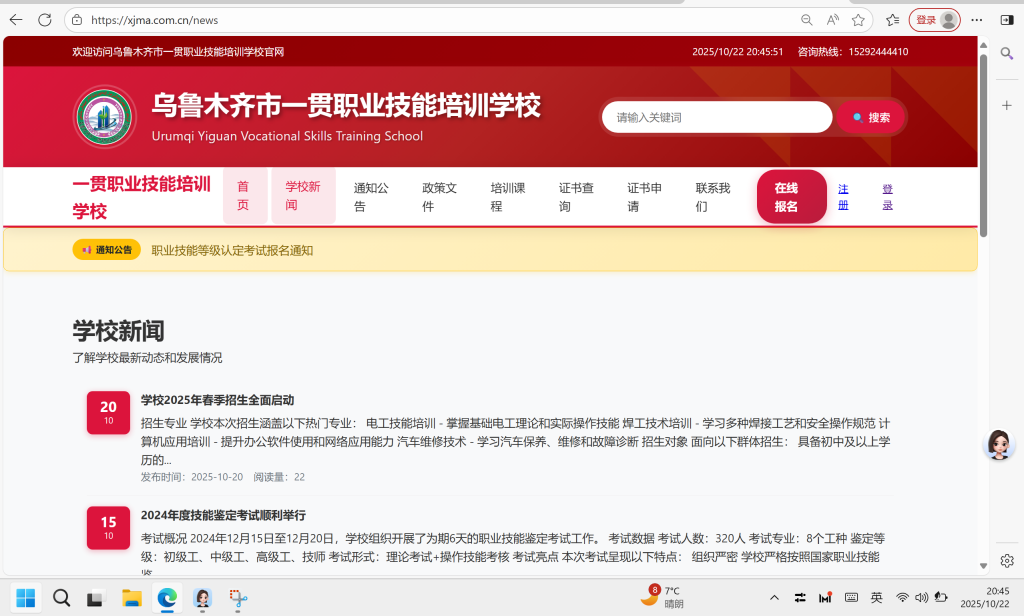Refresh the page with the reload icon
The width and height of the screenshot is (1024, 616).
click(x=45, y=20)
